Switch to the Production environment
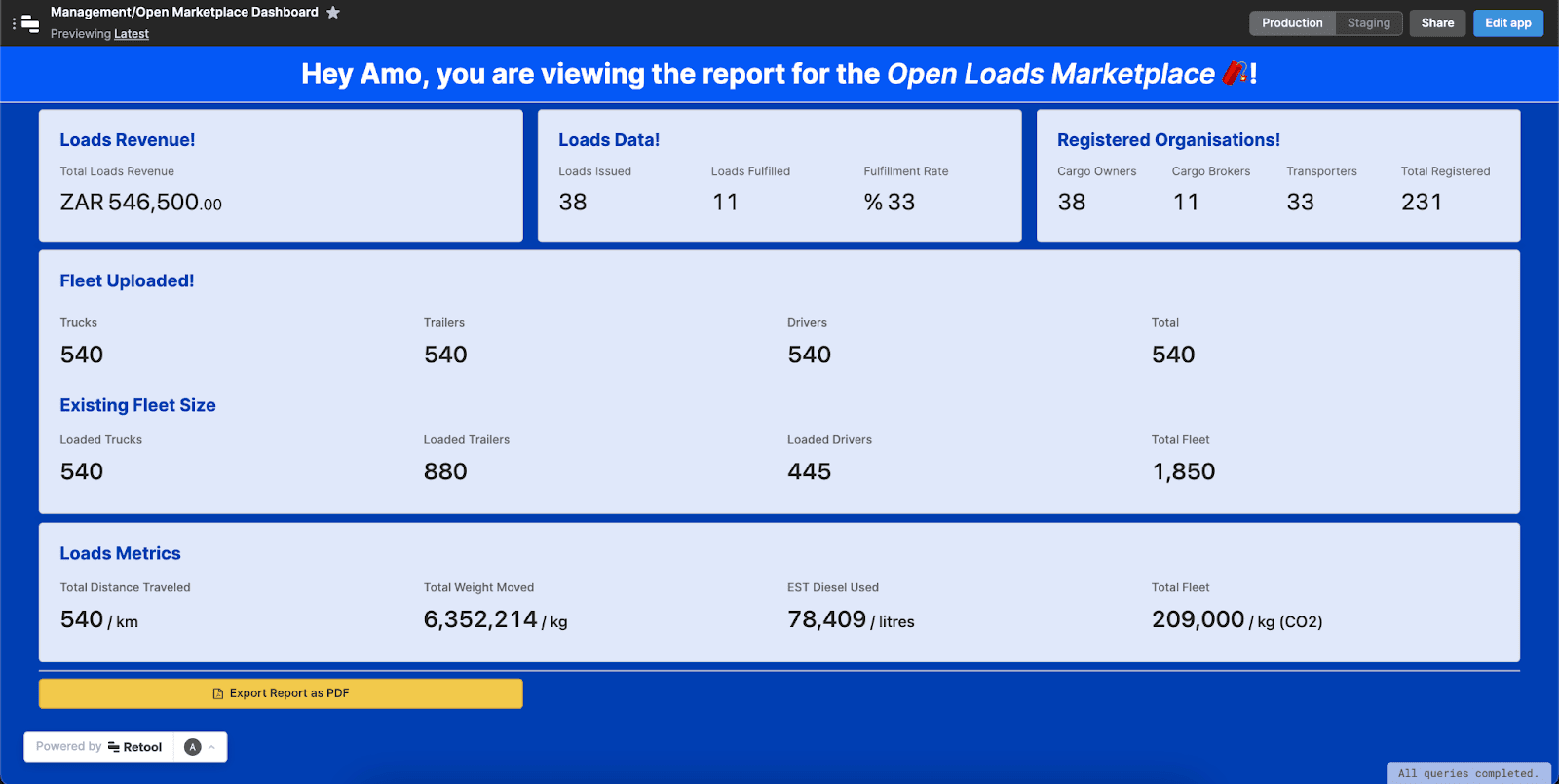 point(1292,23)
